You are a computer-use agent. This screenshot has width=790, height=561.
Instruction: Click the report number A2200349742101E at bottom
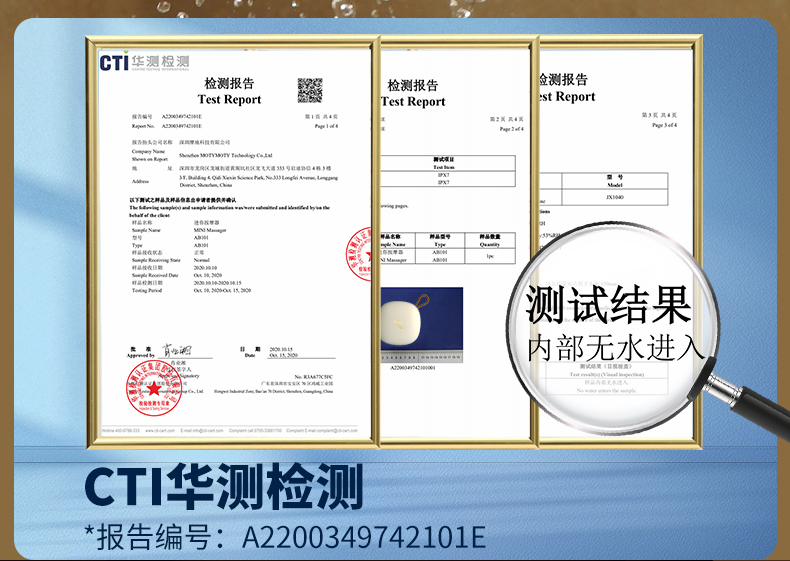[x=364, y=537]
